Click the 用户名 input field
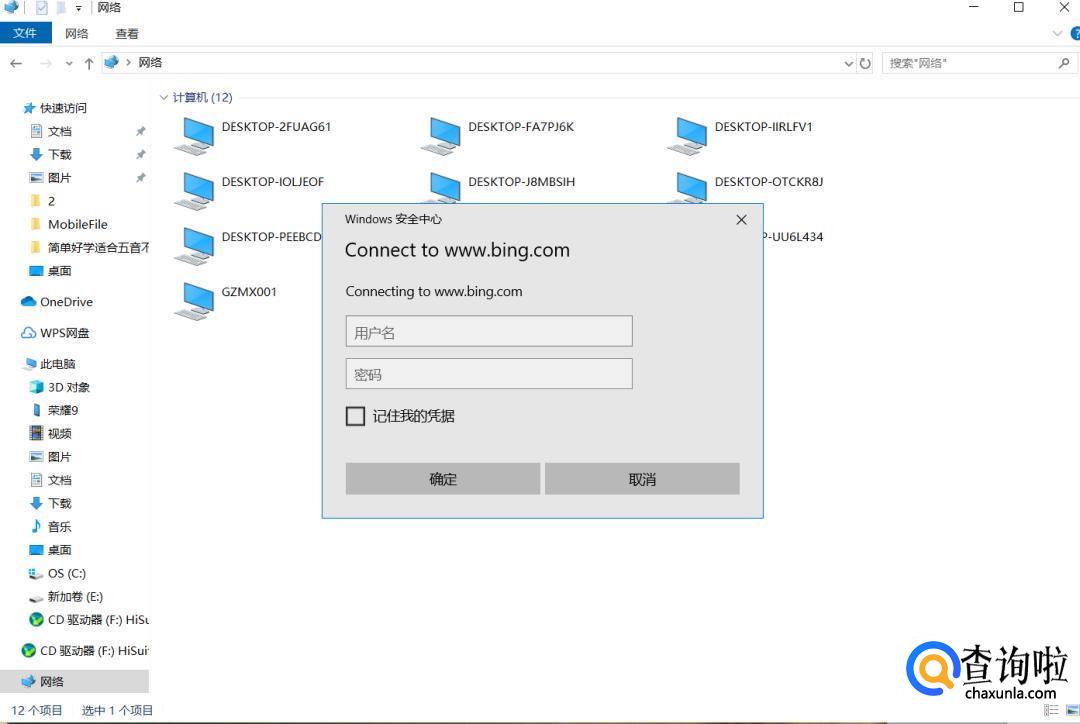Image resolution: width=1080 pixels, height=724 pixels. point(488,332)
